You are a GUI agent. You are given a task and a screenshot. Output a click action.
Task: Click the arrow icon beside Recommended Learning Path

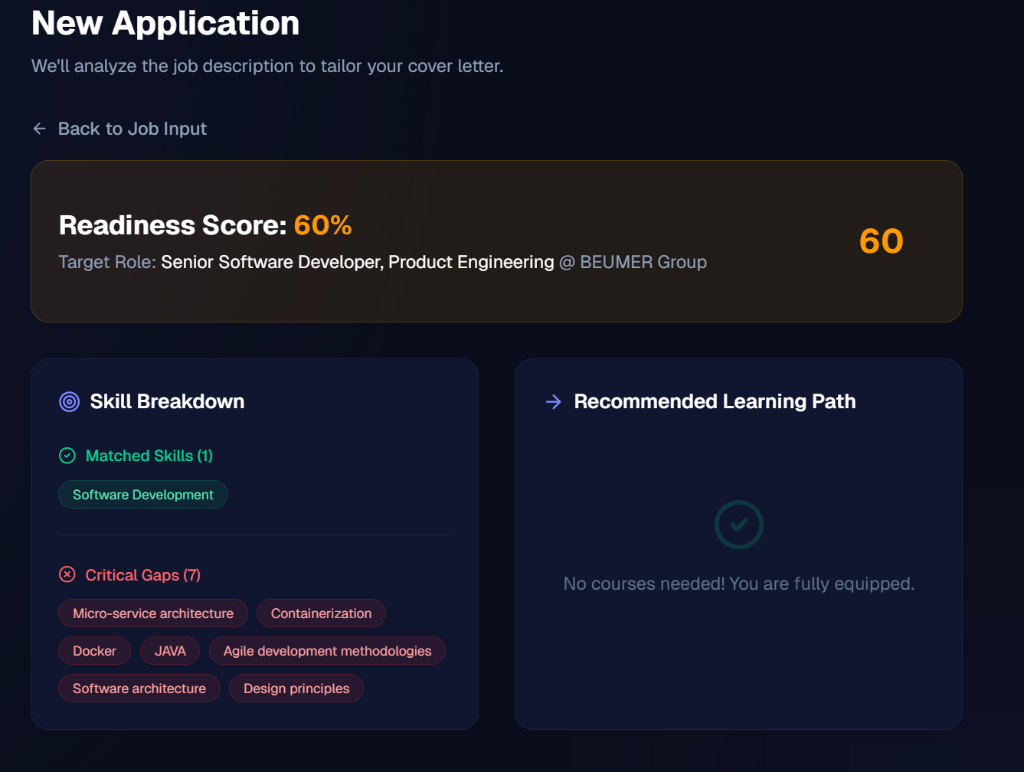tap(552, 401)
